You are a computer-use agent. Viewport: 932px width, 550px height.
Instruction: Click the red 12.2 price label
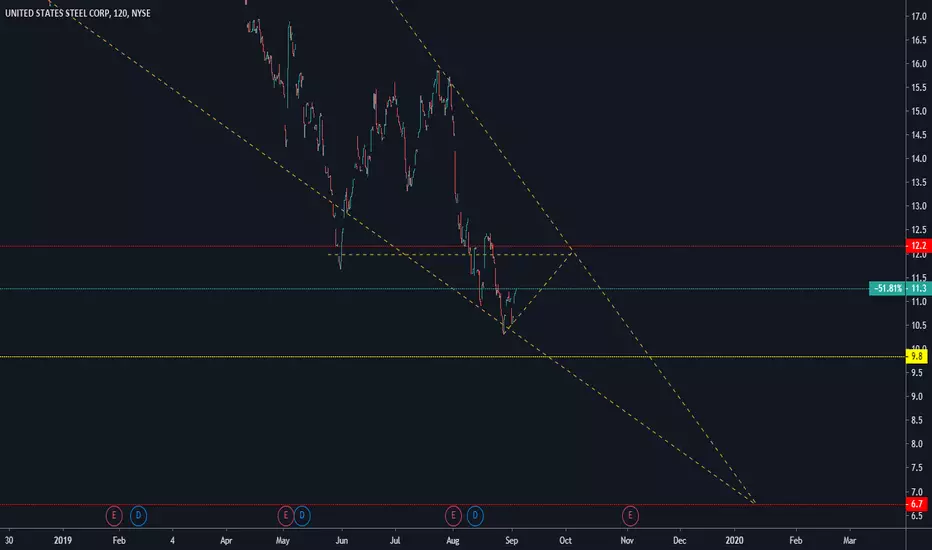click(x=918, y=246)
